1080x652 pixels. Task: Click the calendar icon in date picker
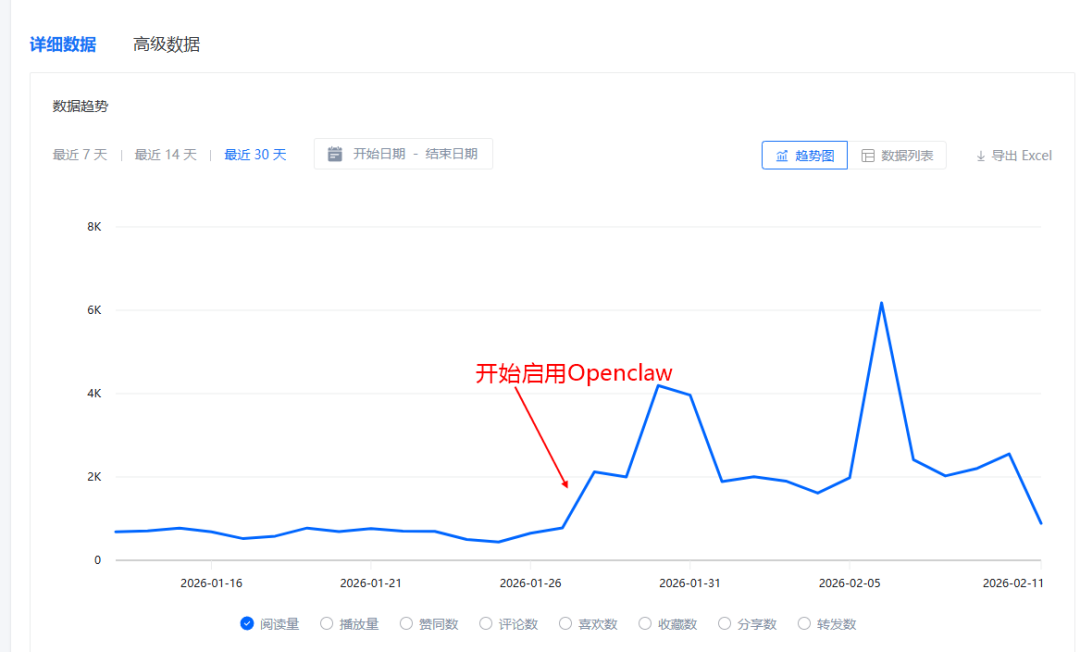pos(335,154)
